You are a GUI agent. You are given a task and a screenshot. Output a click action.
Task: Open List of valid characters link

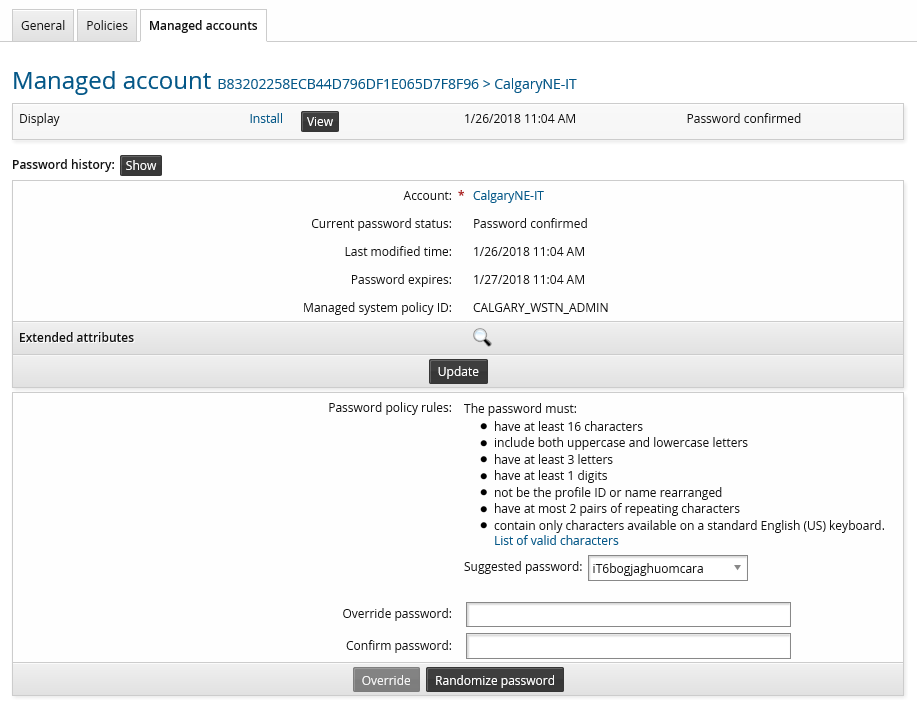pos(556,541)
